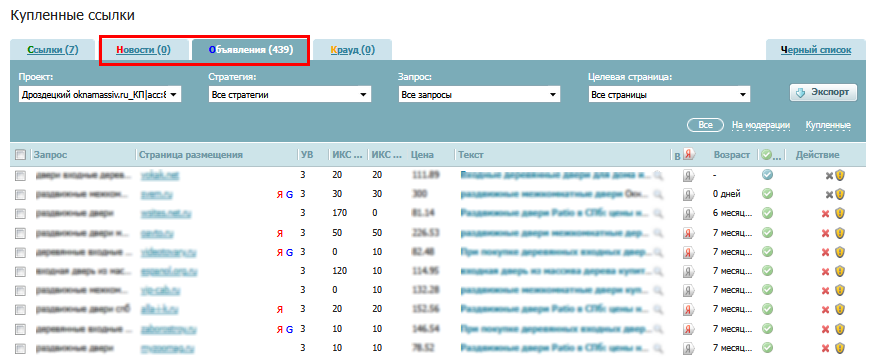Image resolution: width=878 pixels, height=362 pixels.
Task: Select the Все filter pill
Action: 706,125
